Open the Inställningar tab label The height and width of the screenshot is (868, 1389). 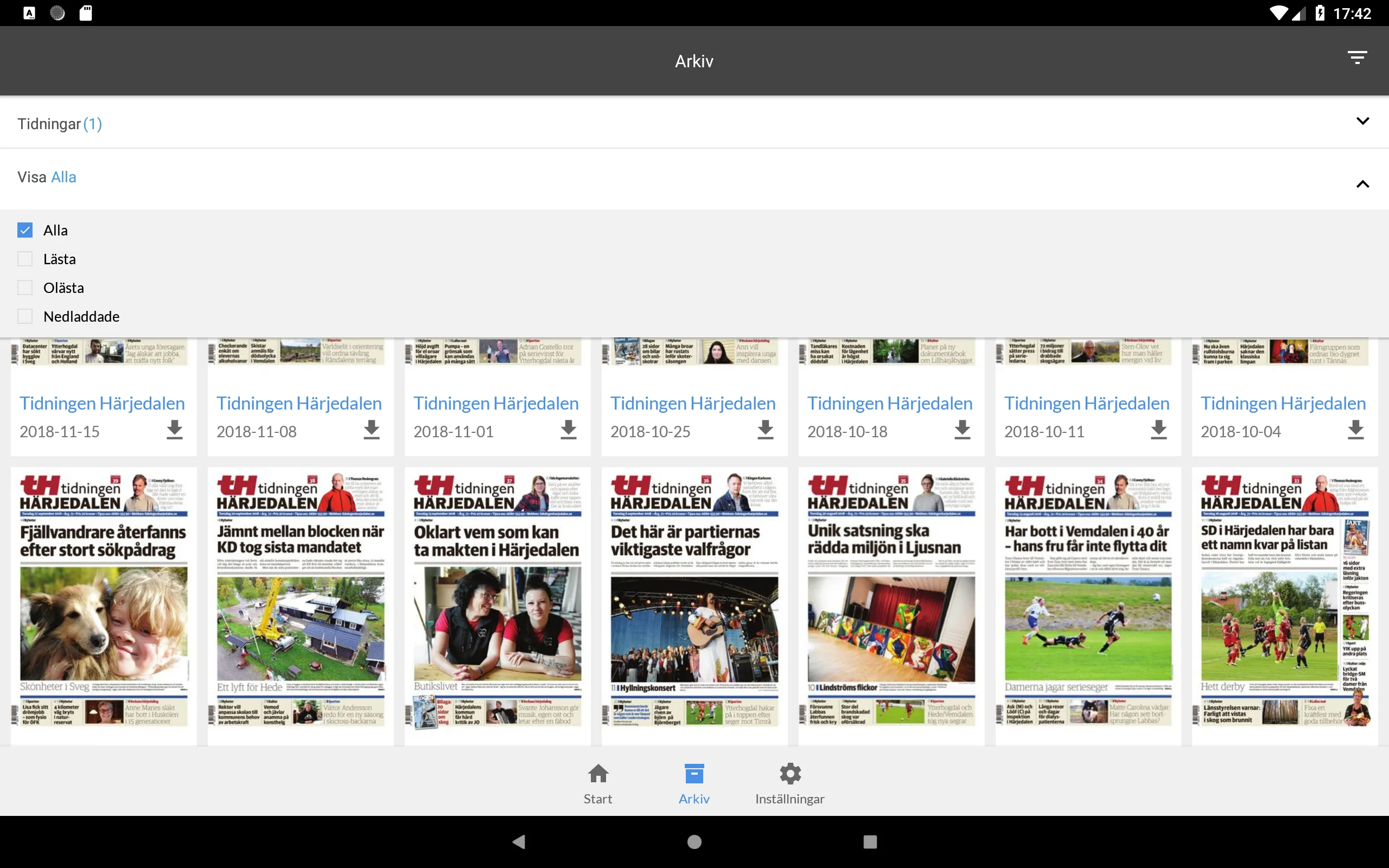pos(790,799)
